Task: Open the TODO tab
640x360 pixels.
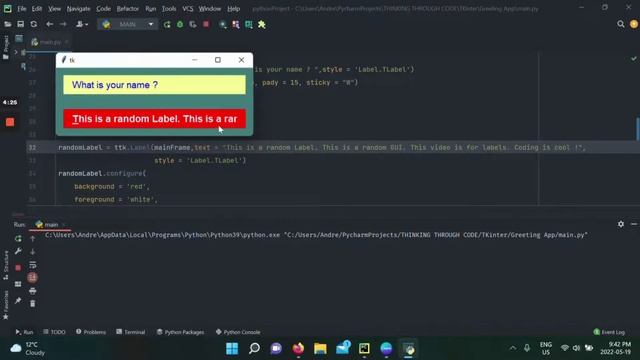Action: click(54, 332)
